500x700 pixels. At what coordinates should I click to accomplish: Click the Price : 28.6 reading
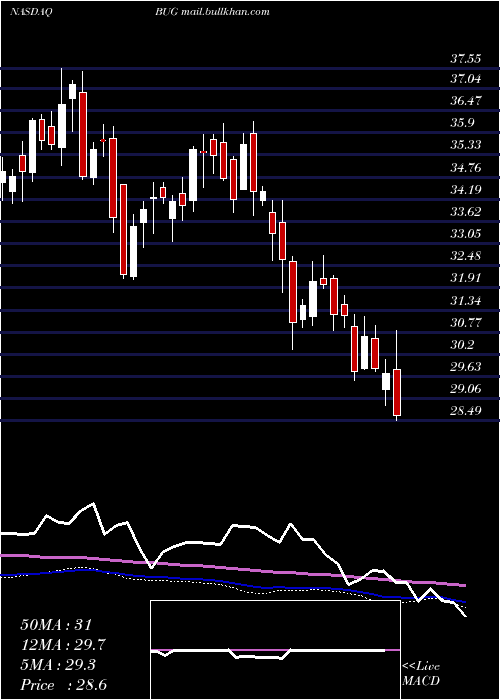coord(63,685)
